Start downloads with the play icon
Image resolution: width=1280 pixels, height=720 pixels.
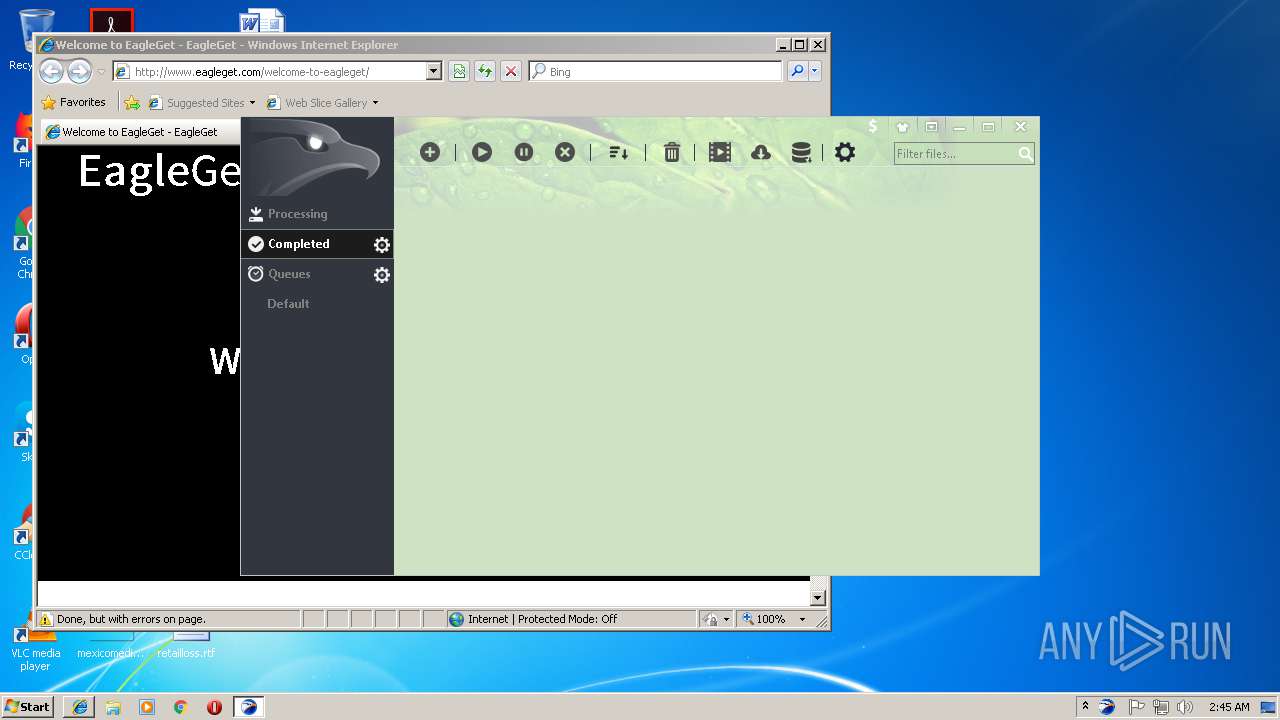482,152
